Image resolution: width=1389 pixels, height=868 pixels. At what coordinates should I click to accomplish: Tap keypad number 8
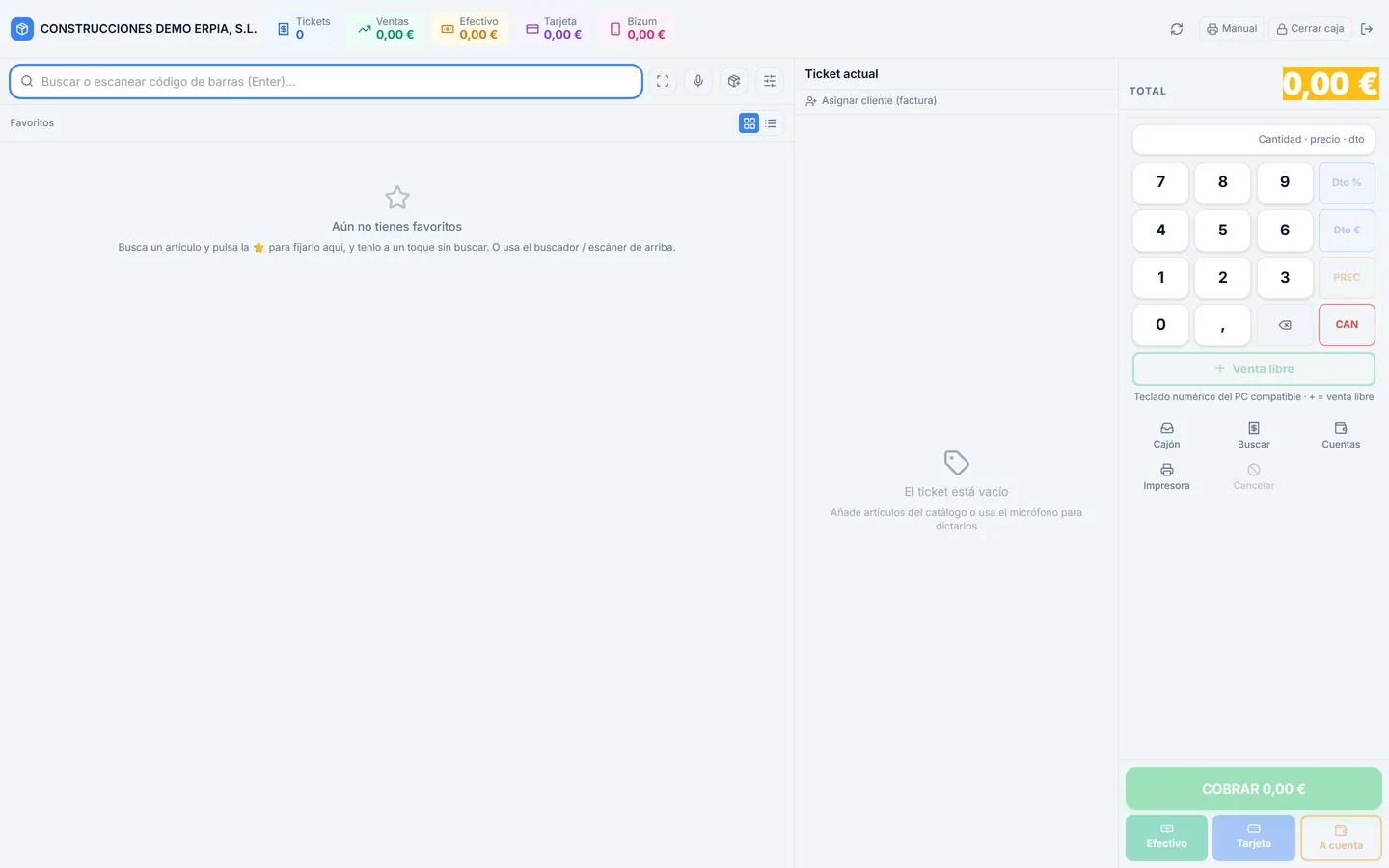point(1223,182)
